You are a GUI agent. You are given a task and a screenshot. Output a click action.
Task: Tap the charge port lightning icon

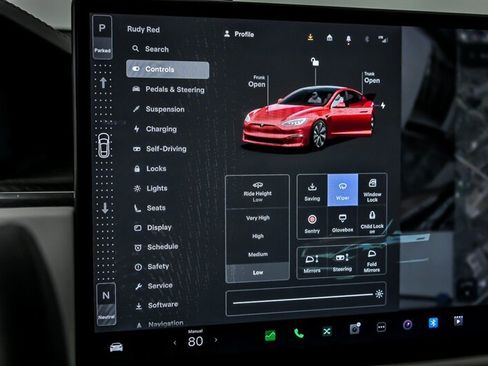383,105
